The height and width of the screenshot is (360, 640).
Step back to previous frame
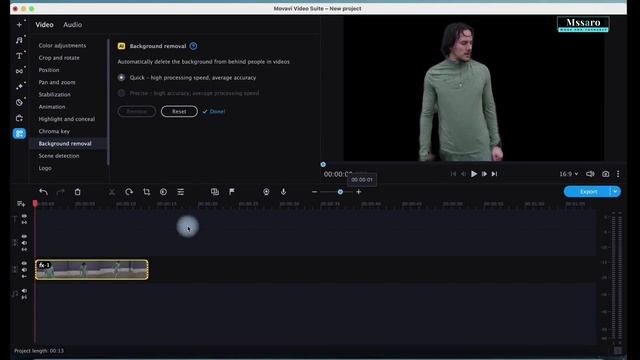[x=463, y=174]
